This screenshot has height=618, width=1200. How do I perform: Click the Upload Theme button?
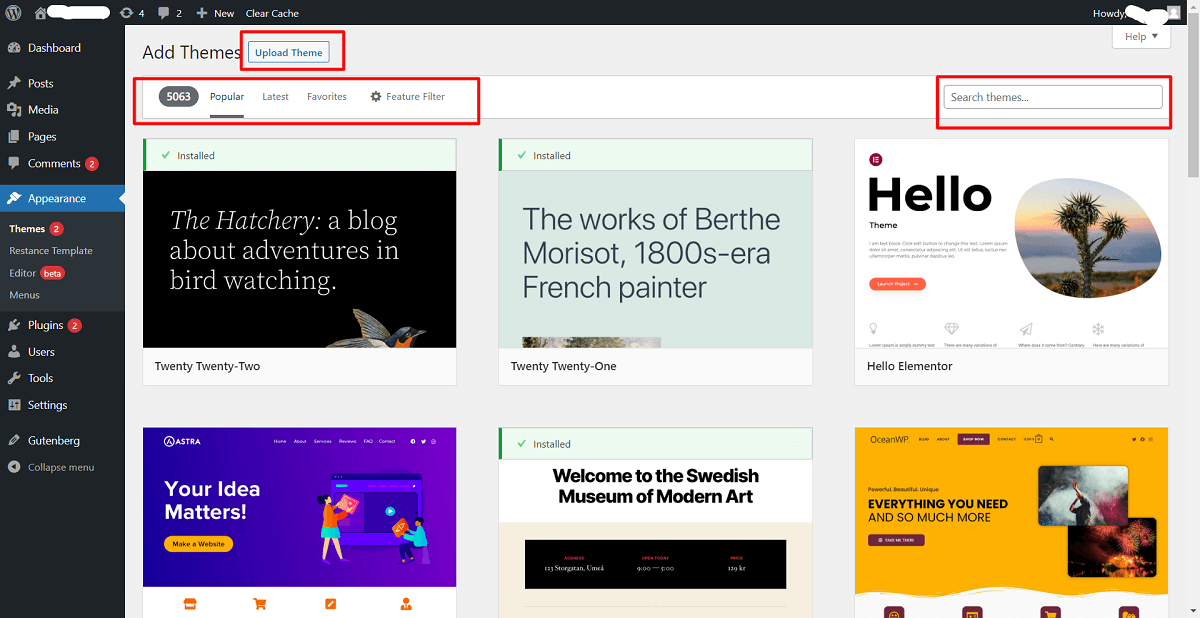(x=288, y=52)
